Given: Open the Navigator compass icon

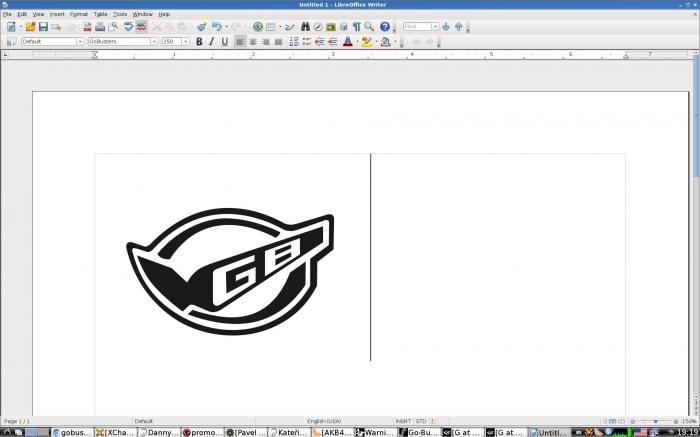Looking at the screenshot, I should tap(318, 27).
